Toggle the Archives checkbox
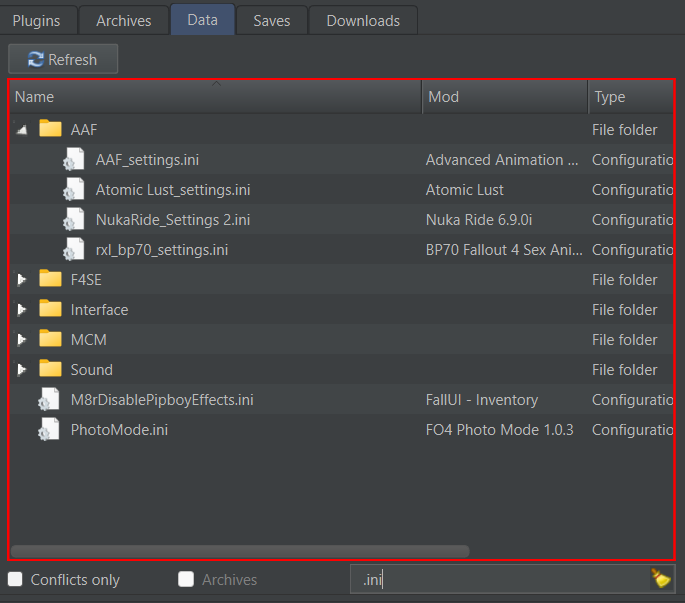Screen dimensions: 685x603 [x=186, y=579]
